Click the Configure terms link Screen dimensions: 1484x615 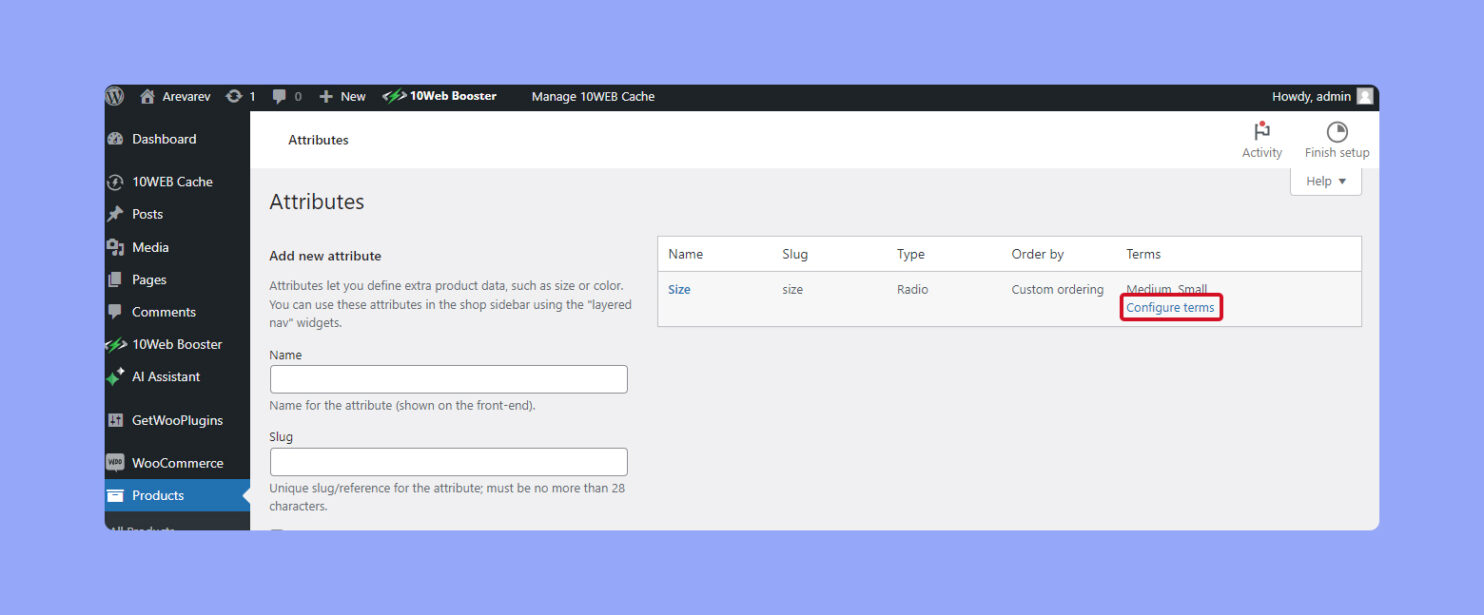click(x=1171, y=307)
